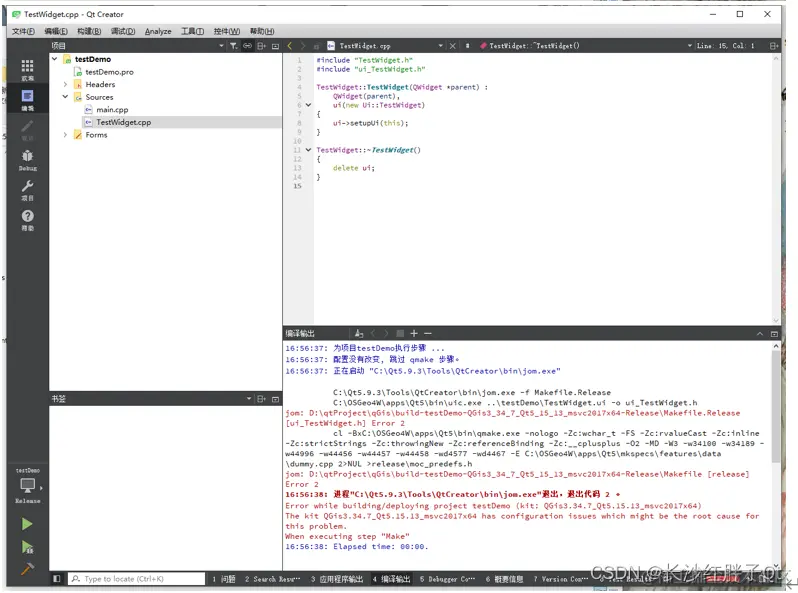The image size is (798, 593).
Task: Go forward in editor navigation history
Action: (303, 46)
